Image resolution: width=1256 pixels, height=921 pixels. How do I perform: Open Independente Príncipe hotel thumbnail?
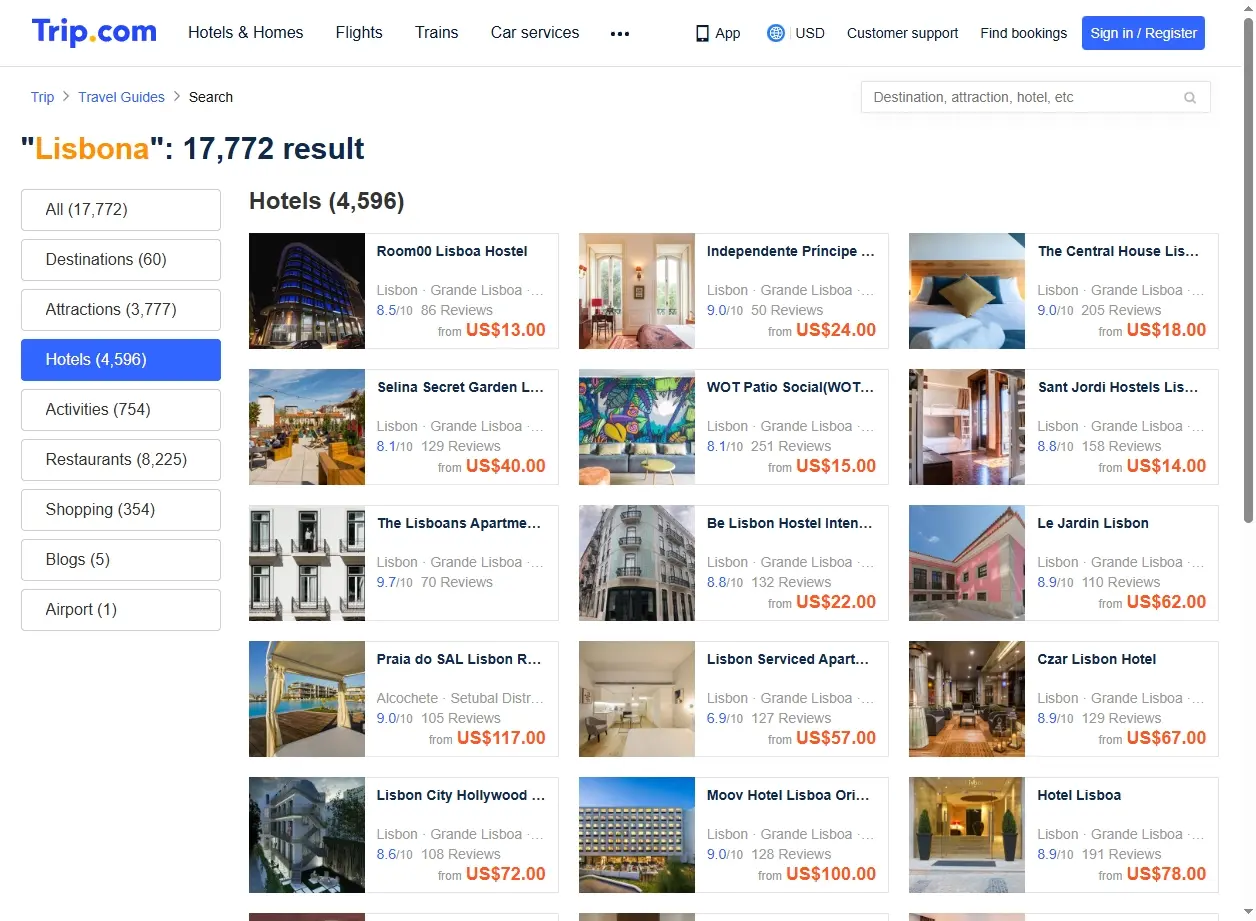coord(637,291)
